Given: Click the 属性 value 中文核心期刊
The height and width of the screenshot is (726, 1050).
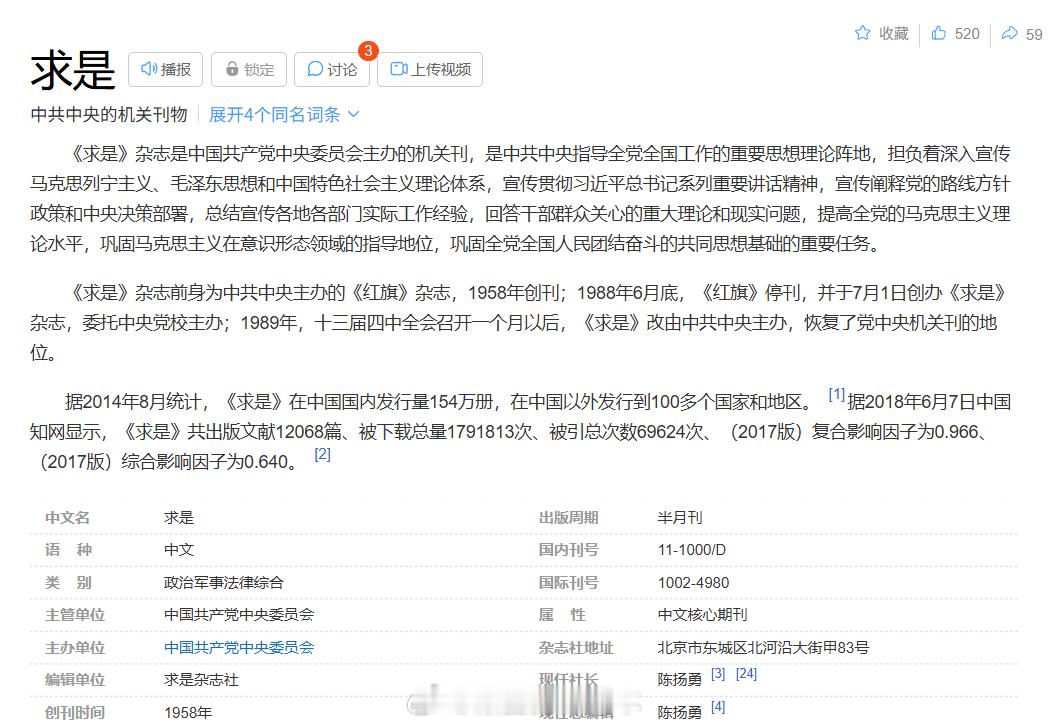Looking at the screenshot, I should 702,615.
